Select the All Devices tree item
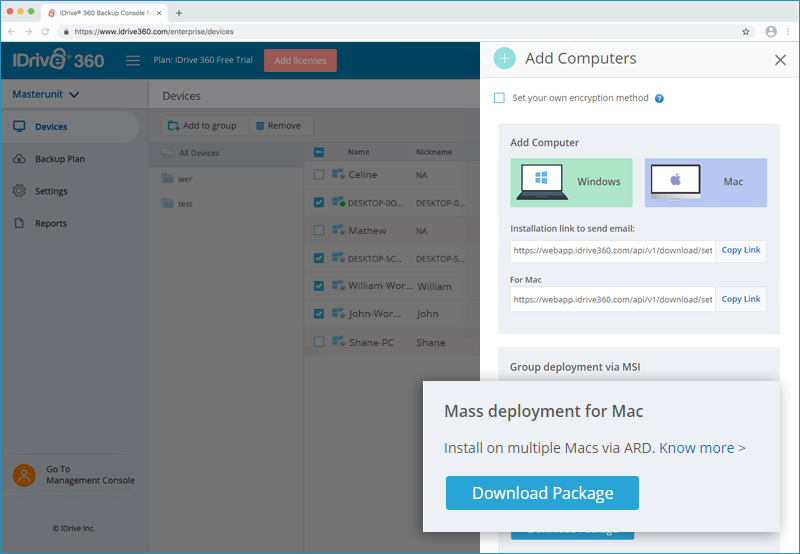Screen dimensions: 800x554 (x=226, y=153)
